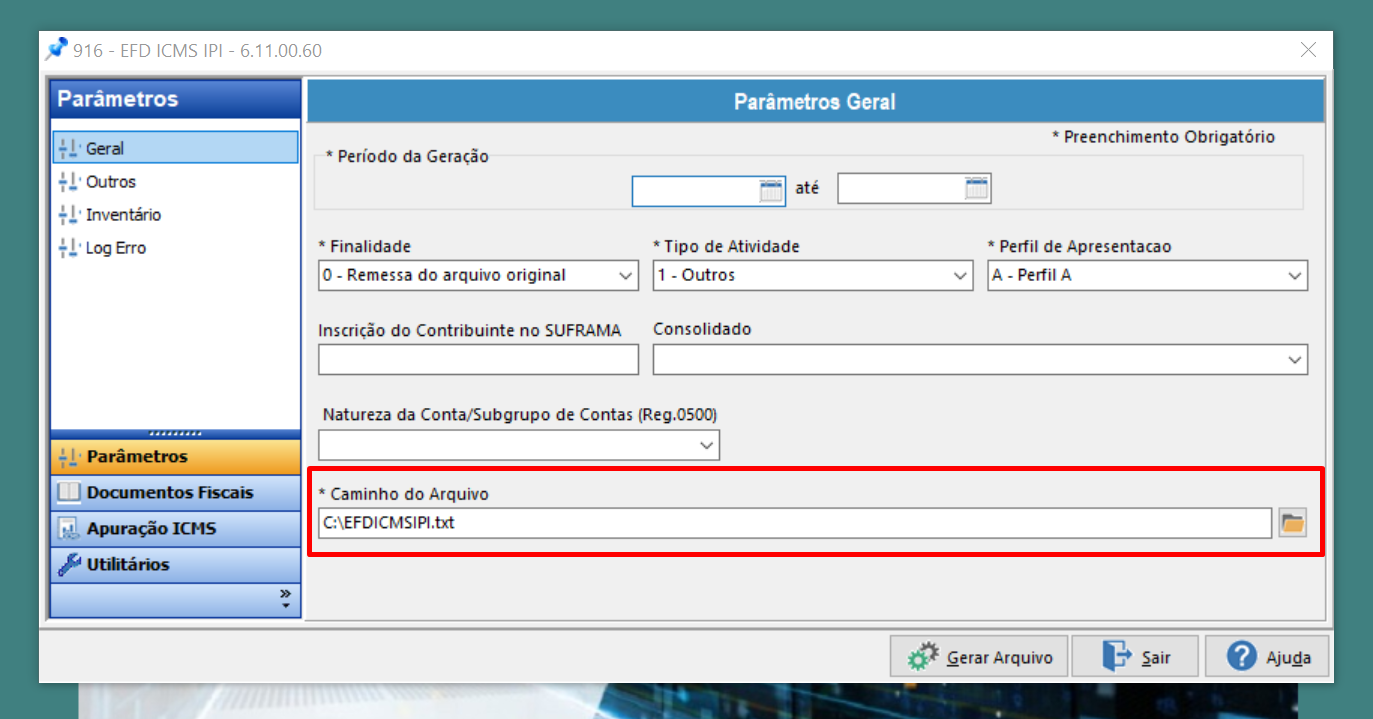Close the EFD ICMS IPI window
This screenshot has width=1373, height=719.
[x=1308, y=50]
